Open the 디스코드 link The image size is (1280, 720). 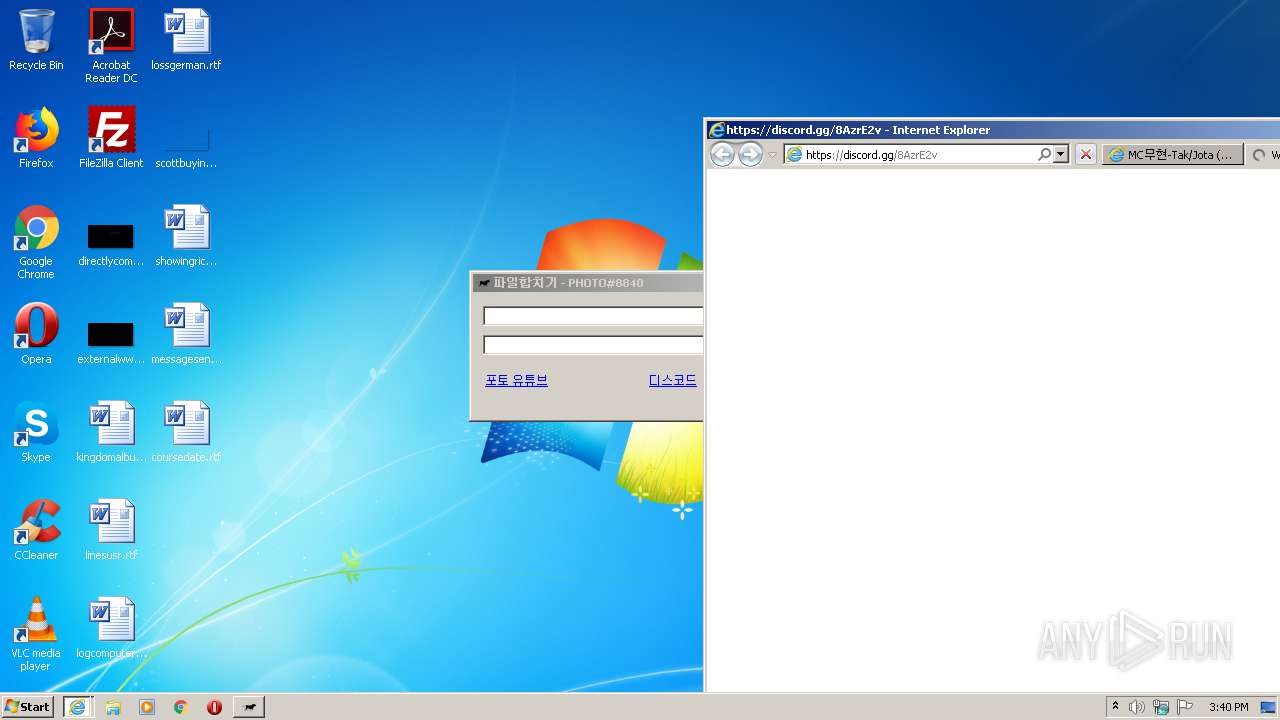tap(673, 380)
